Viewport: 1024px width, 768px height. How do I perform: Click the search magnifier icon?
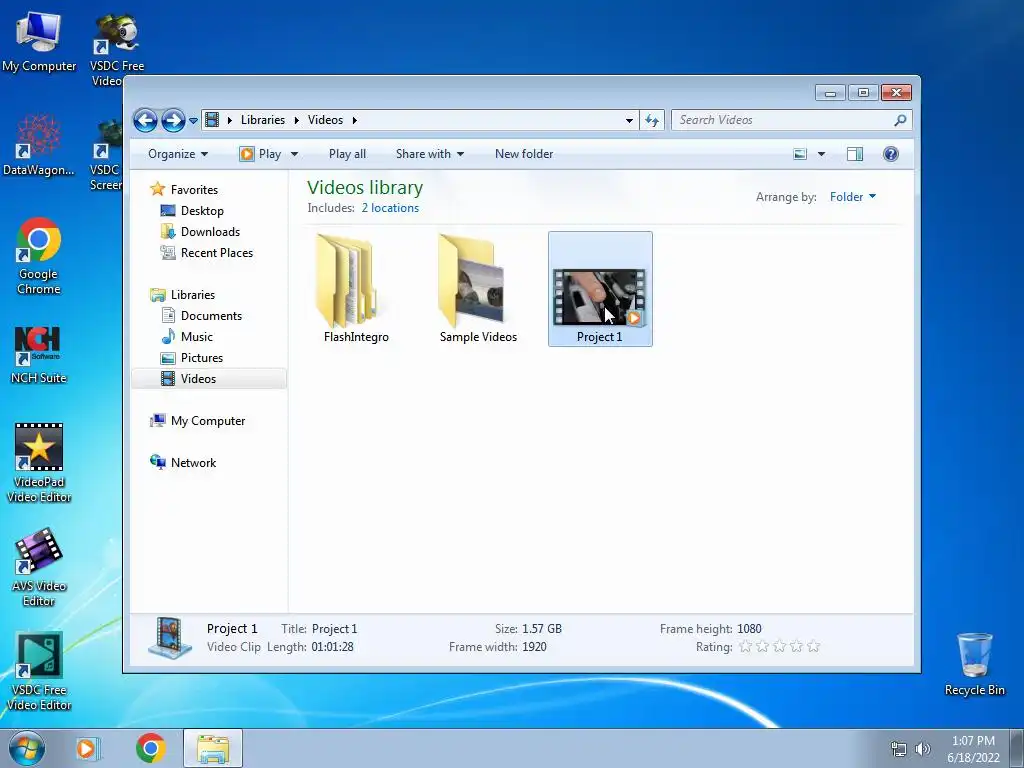point(900,120)
